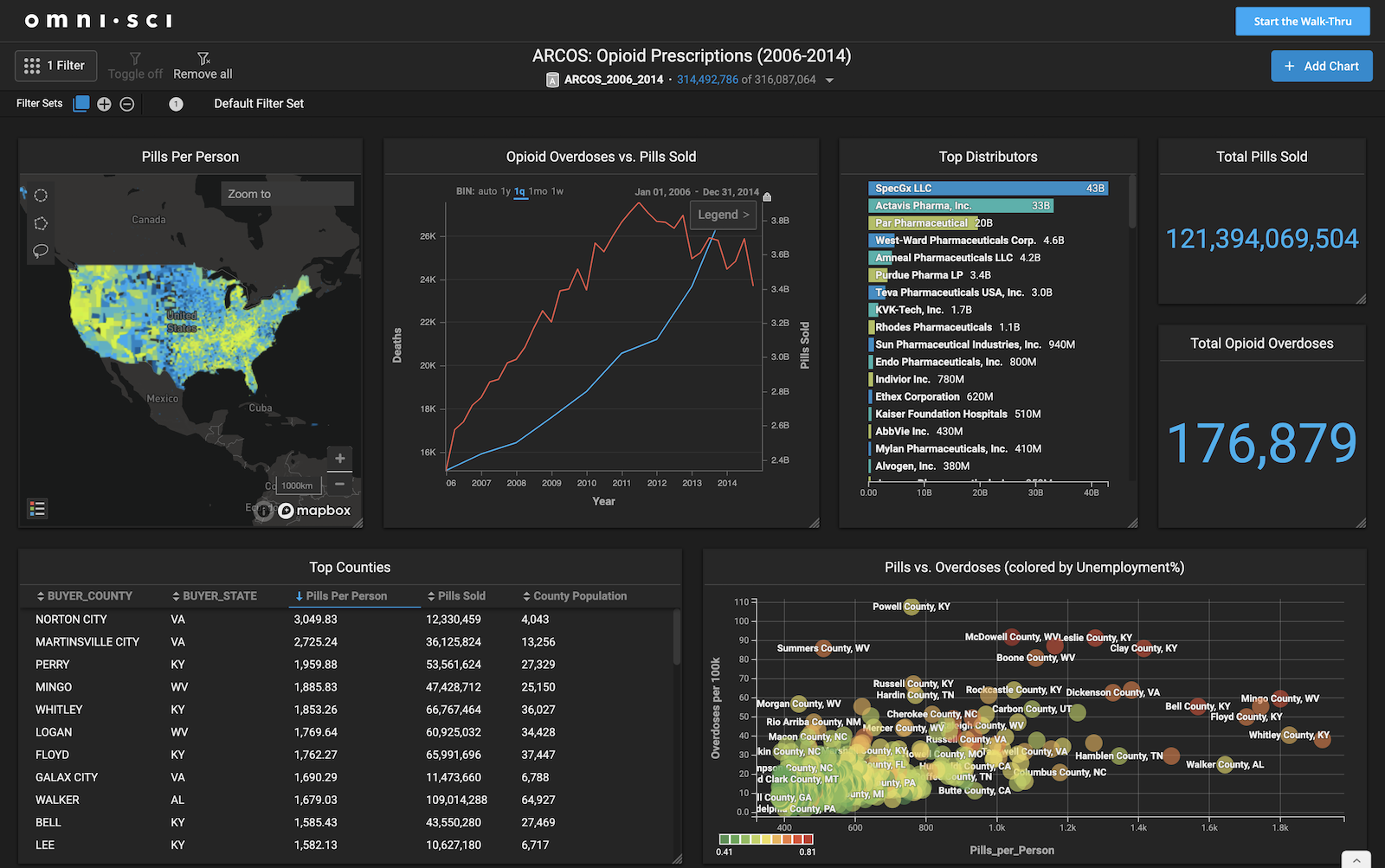Zoom out the map with minus button

click(340, 484)
